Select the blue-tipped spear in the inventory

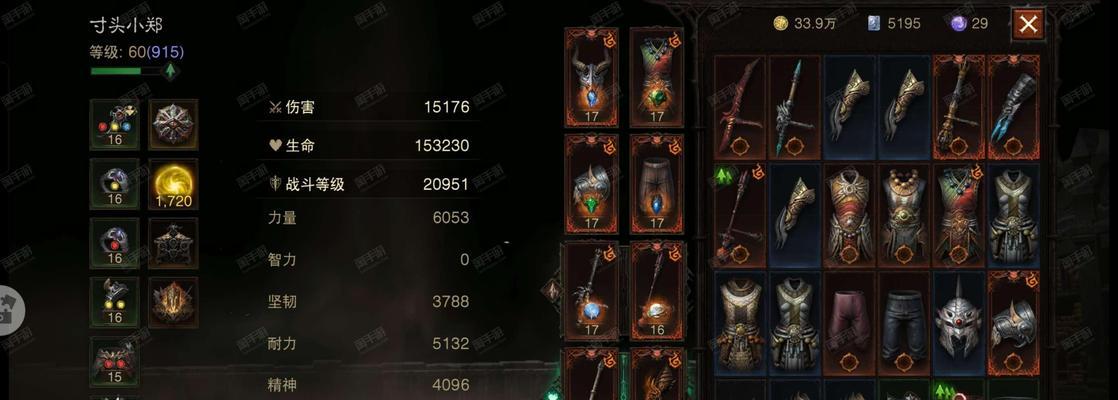point(794,107)
